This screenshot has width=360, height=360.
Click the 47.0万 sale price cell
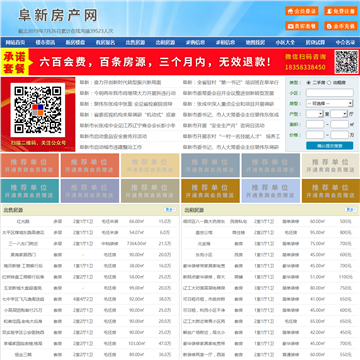[165, 343]
